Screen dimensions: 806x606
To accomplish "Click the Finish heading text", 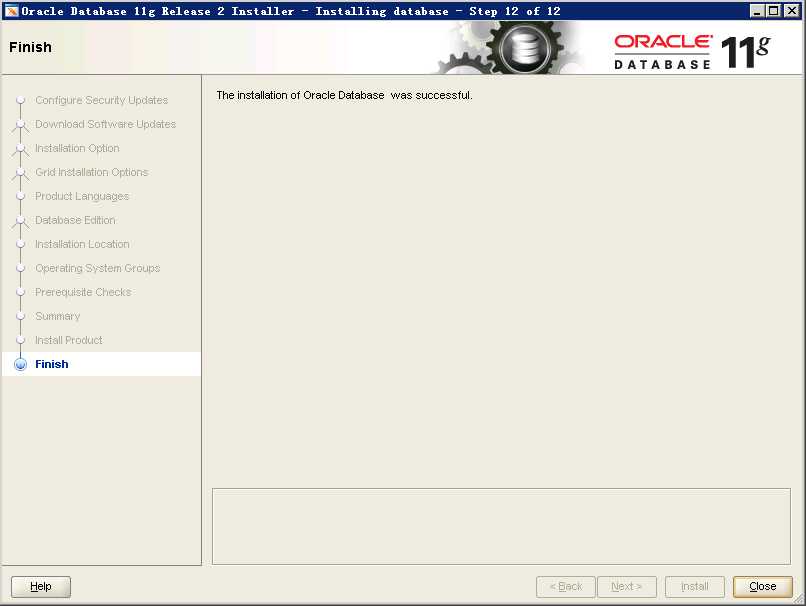I will [x=30, y=47].
